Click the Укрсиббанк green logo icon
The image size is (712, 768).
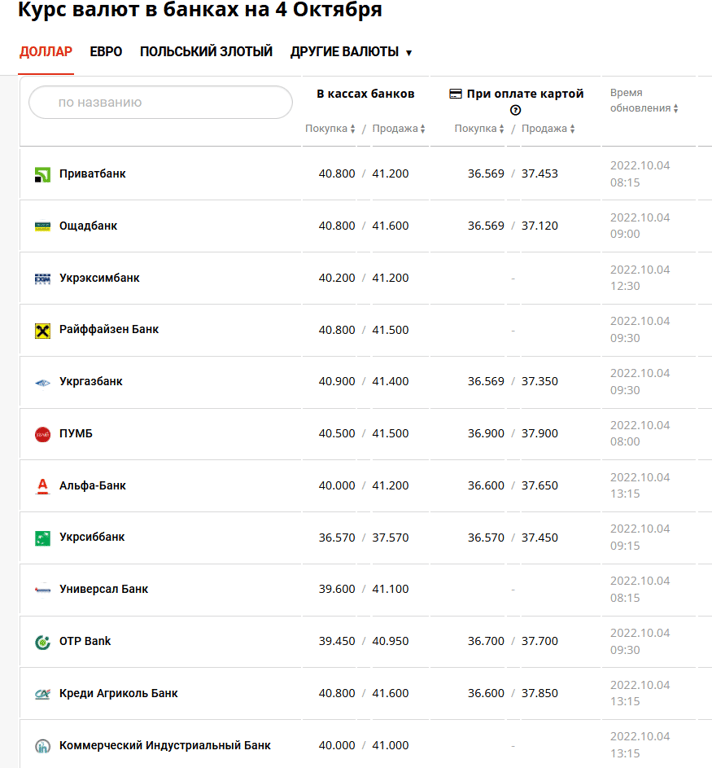pos(43,538)
